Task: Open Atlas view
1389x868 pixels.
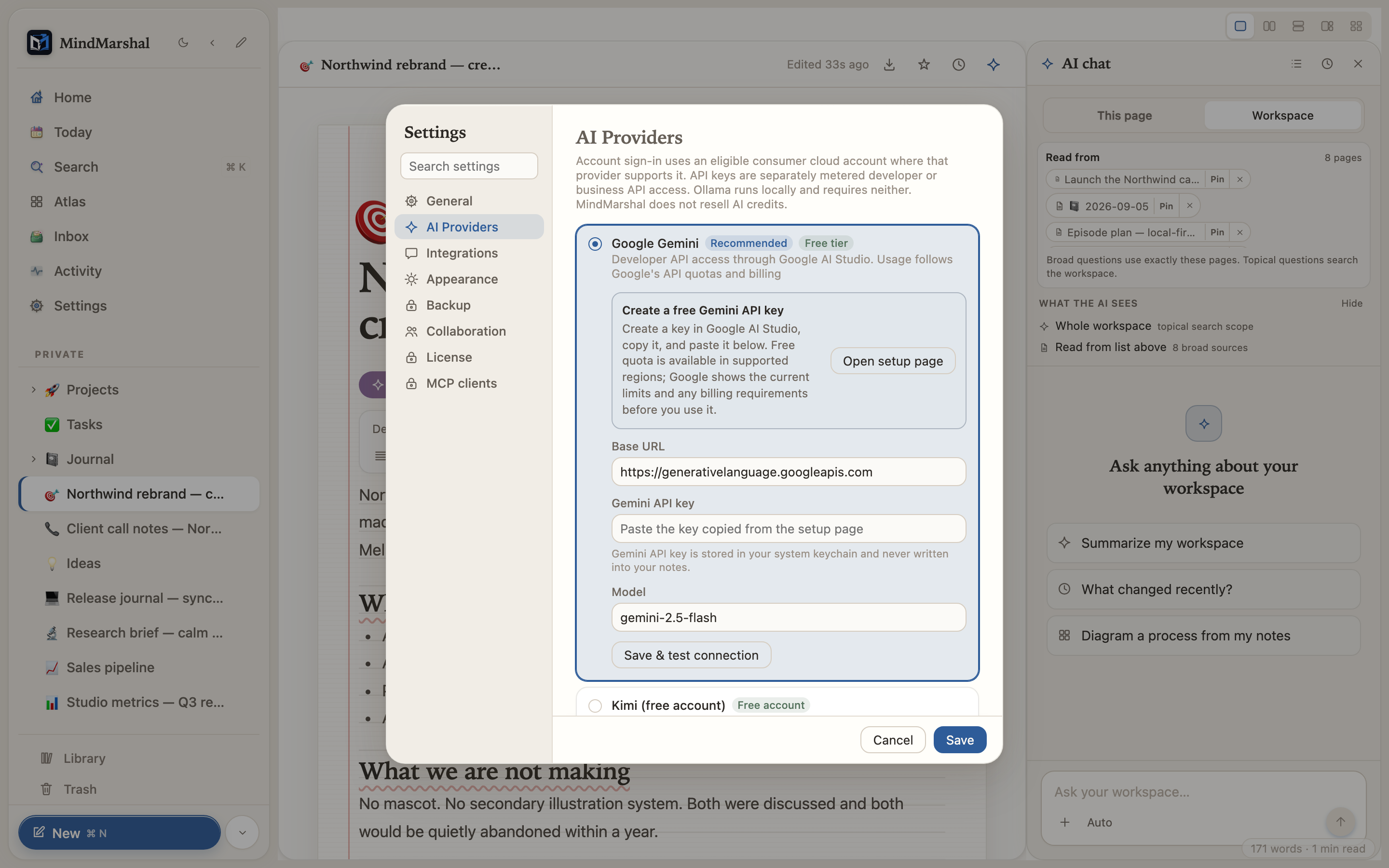Action: [139, 202]
